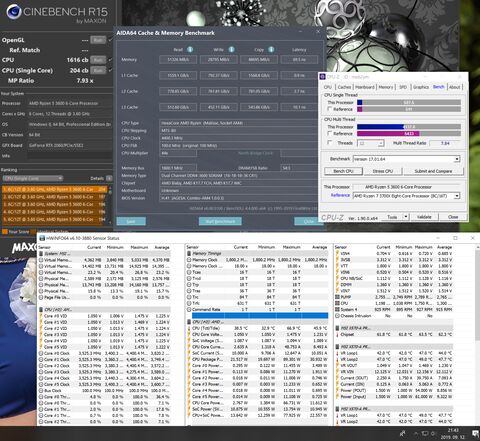This screenshot has height=441, width=480.
Task: Click the Chipset temperature sensor icon
Action: click(337, 334)
